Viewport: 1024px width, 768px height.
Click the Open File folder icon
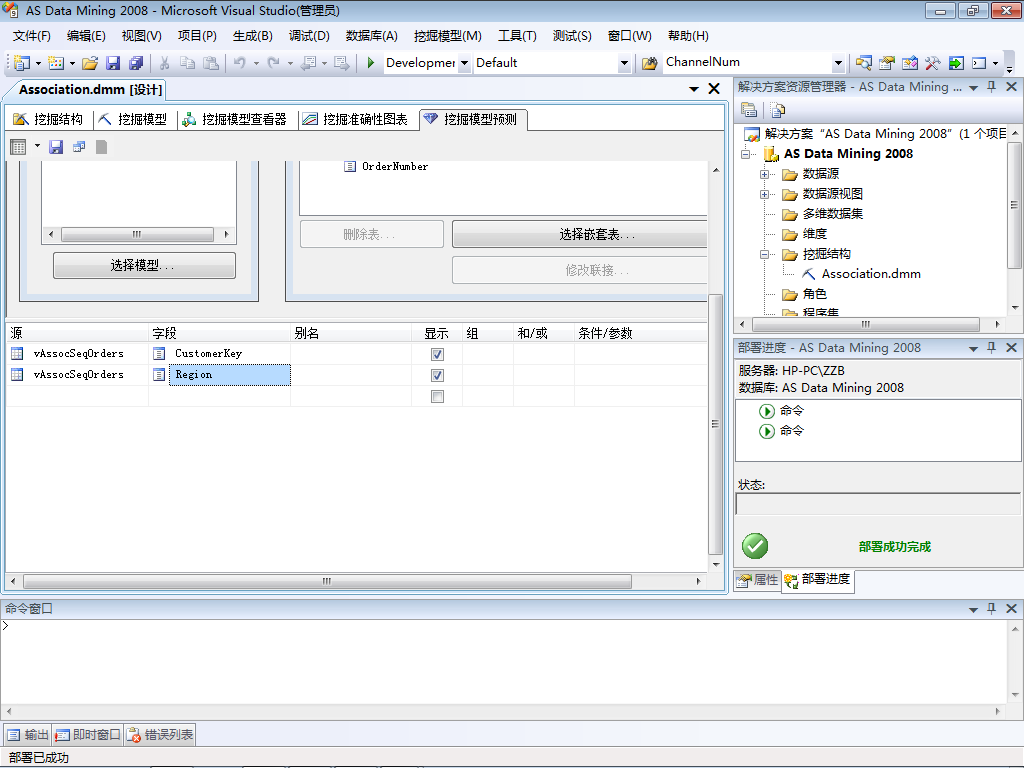coord(90,63)
